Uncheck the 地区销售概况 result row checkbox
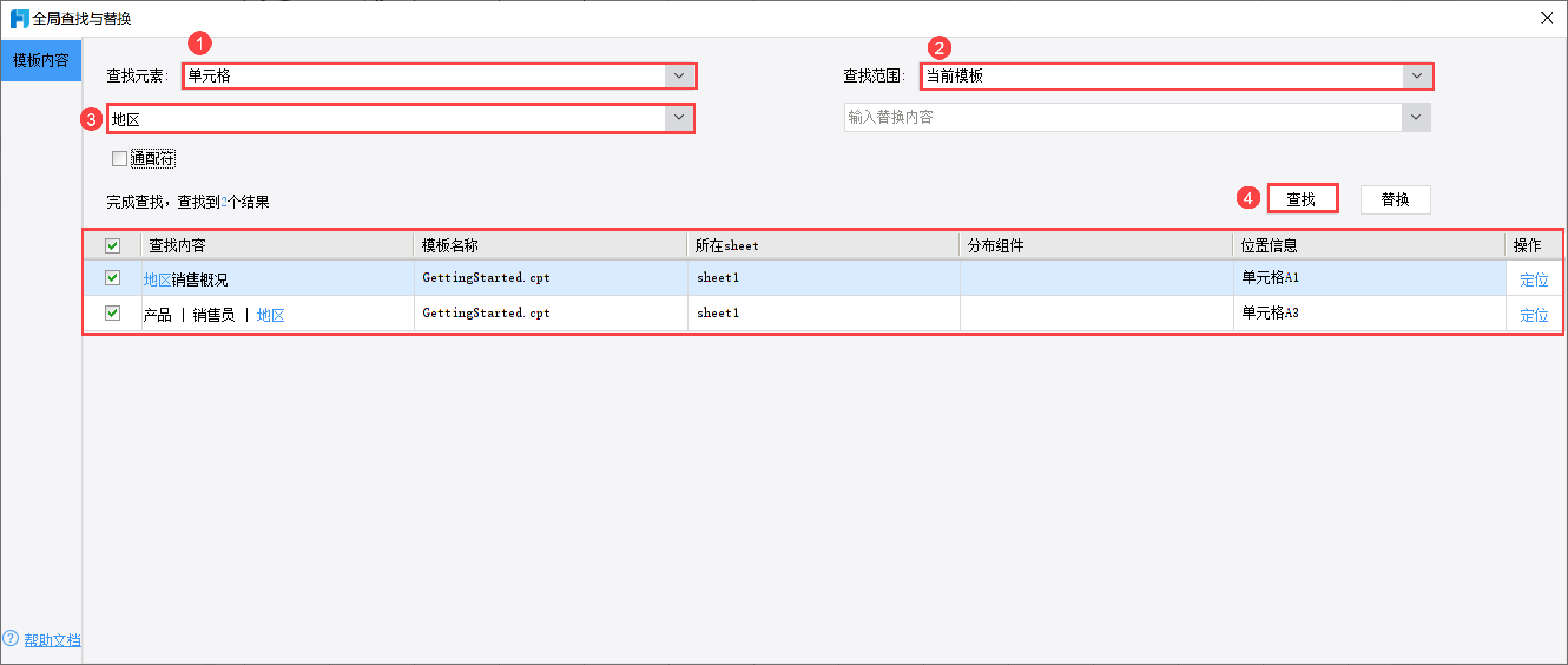This screenshot has width=1568, height=665. 113,278
